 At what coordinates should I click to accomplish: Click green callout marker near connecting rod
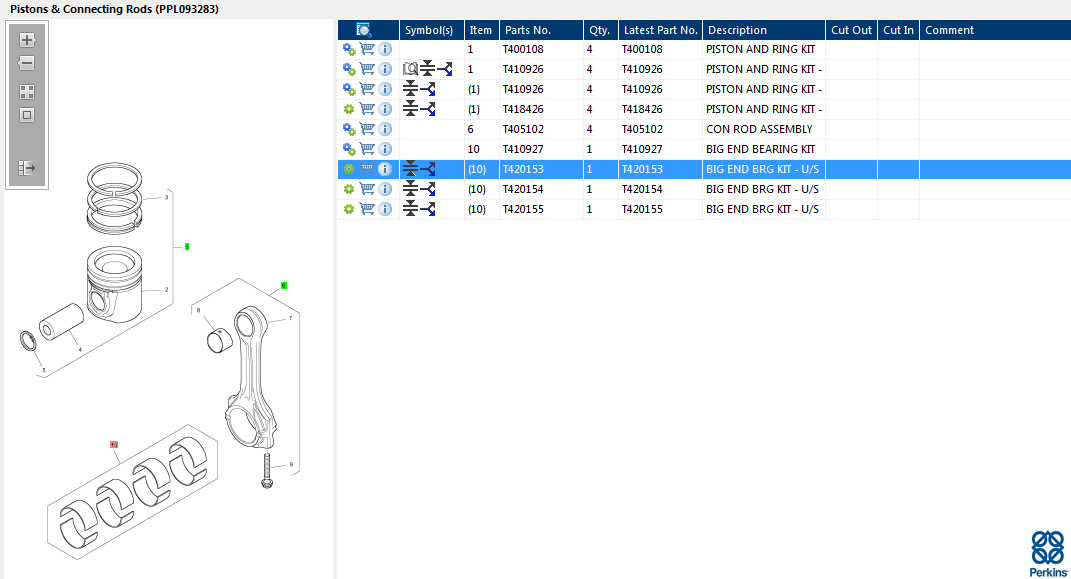click(x=284, y=285)
